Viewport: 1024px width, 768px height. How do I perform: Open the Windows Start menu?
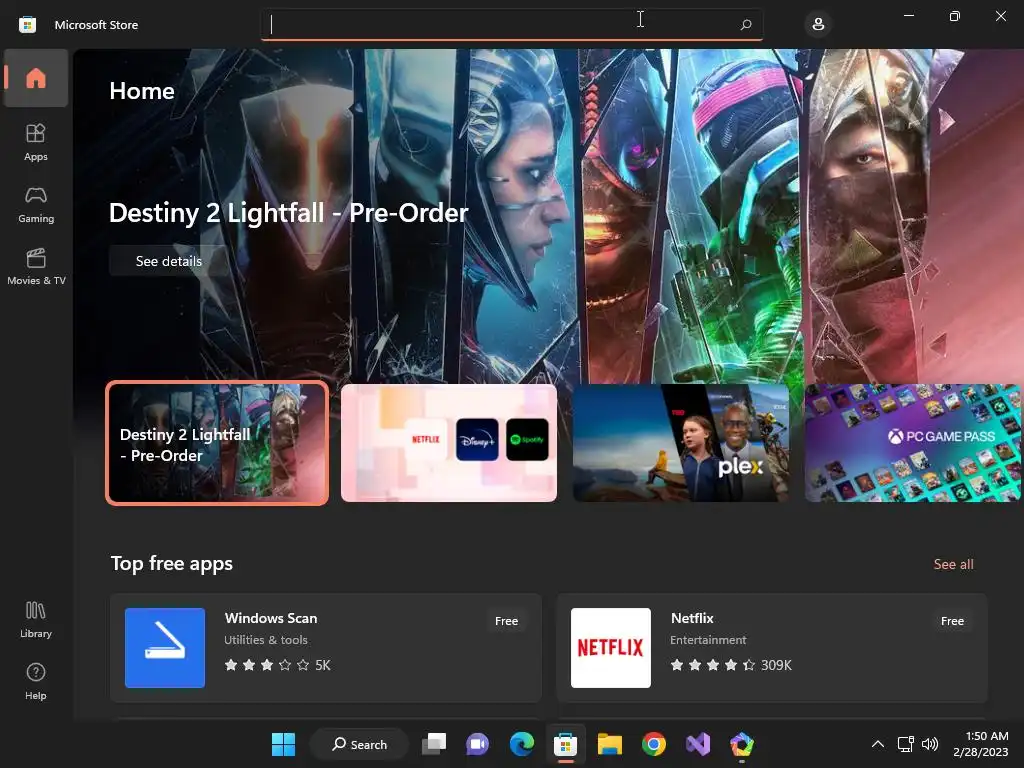[x=283, y=744]
